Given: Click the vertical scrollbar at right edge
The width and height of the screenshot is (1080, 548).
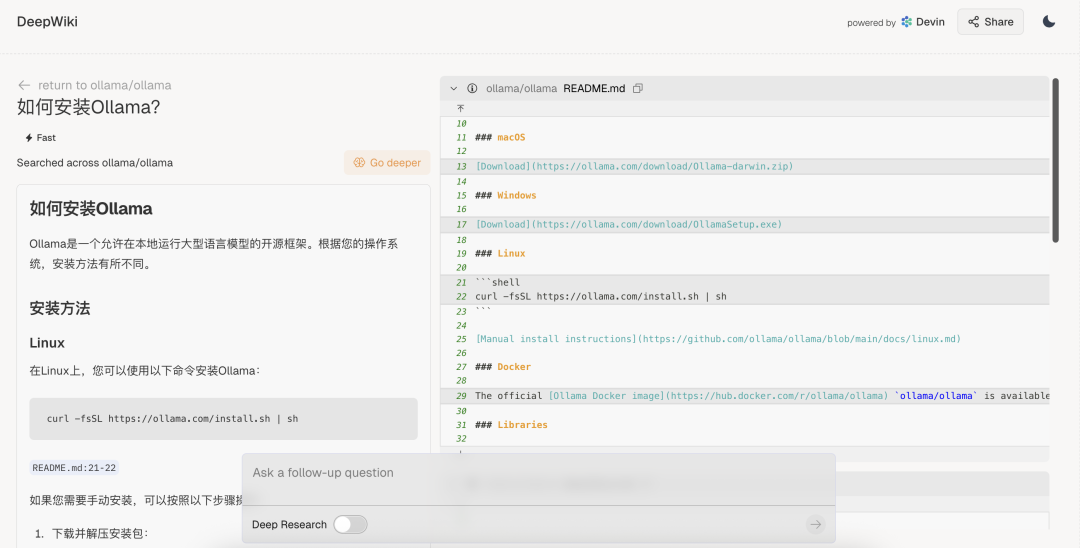Looking at the screenshot, I should point(1055,160).
